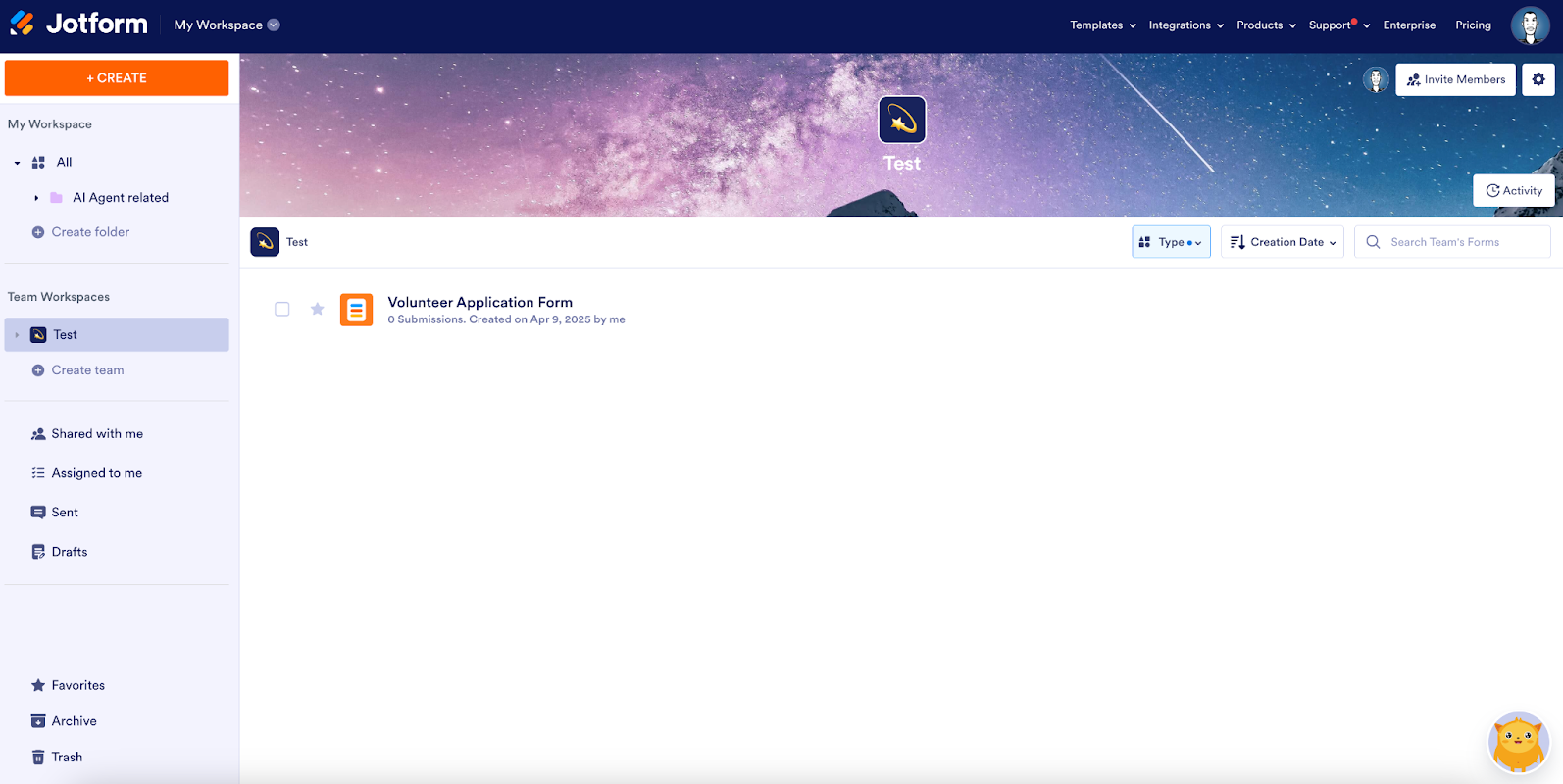The image size is (1563, 784).
Task: Click the Volunteer Application Form orange icon
Action: 356,310
